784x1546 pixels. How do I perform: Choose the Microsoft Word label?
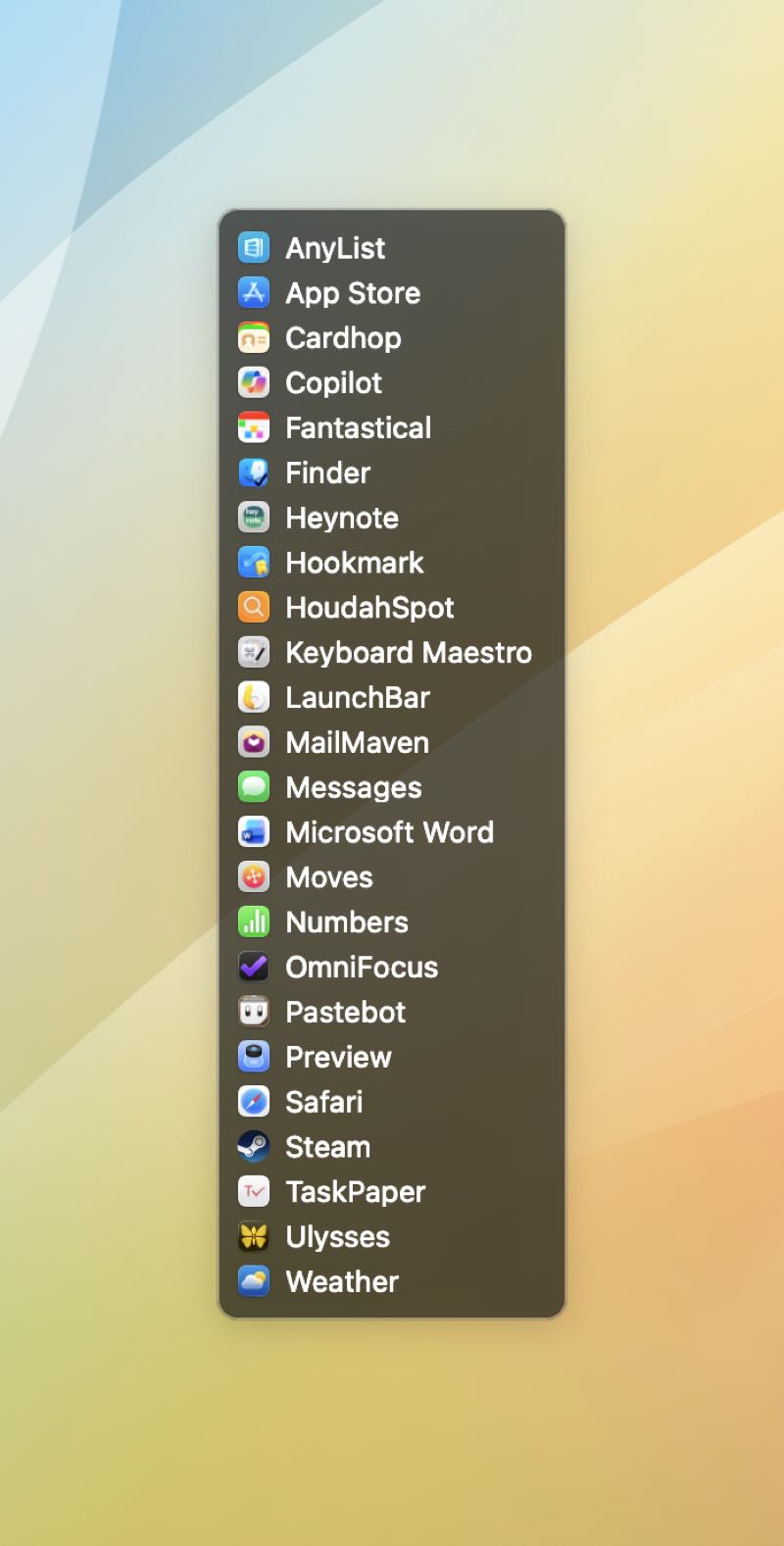pos(389,832)
